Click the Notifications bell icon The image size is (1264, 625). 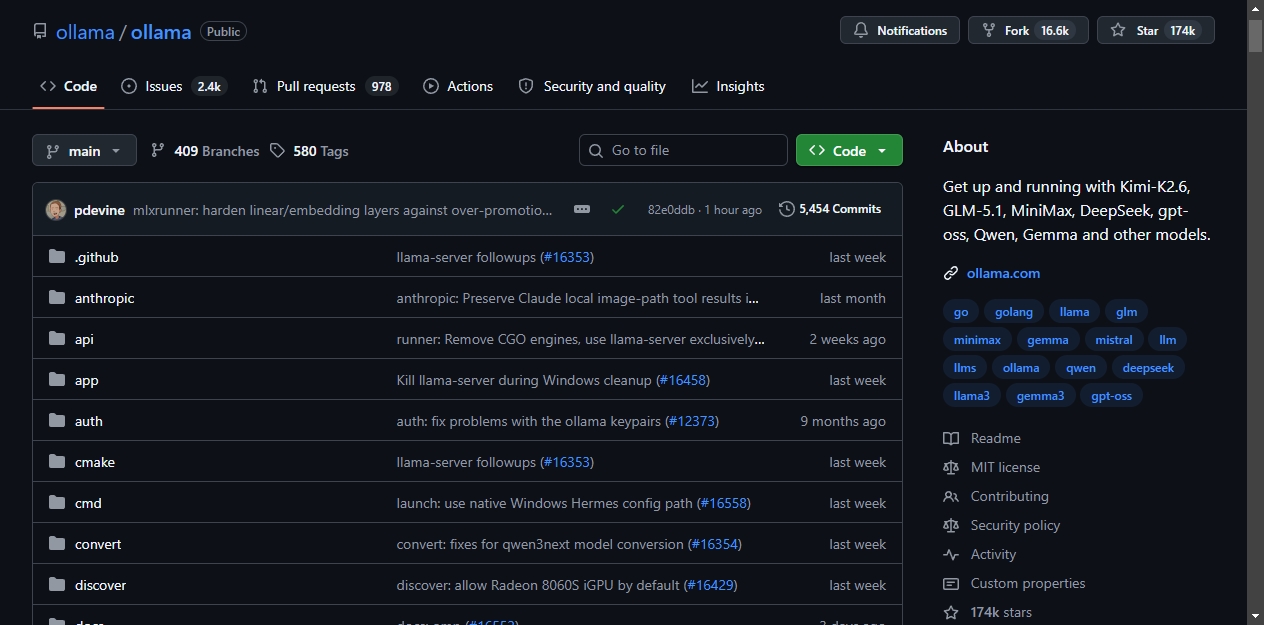point(861,31)
